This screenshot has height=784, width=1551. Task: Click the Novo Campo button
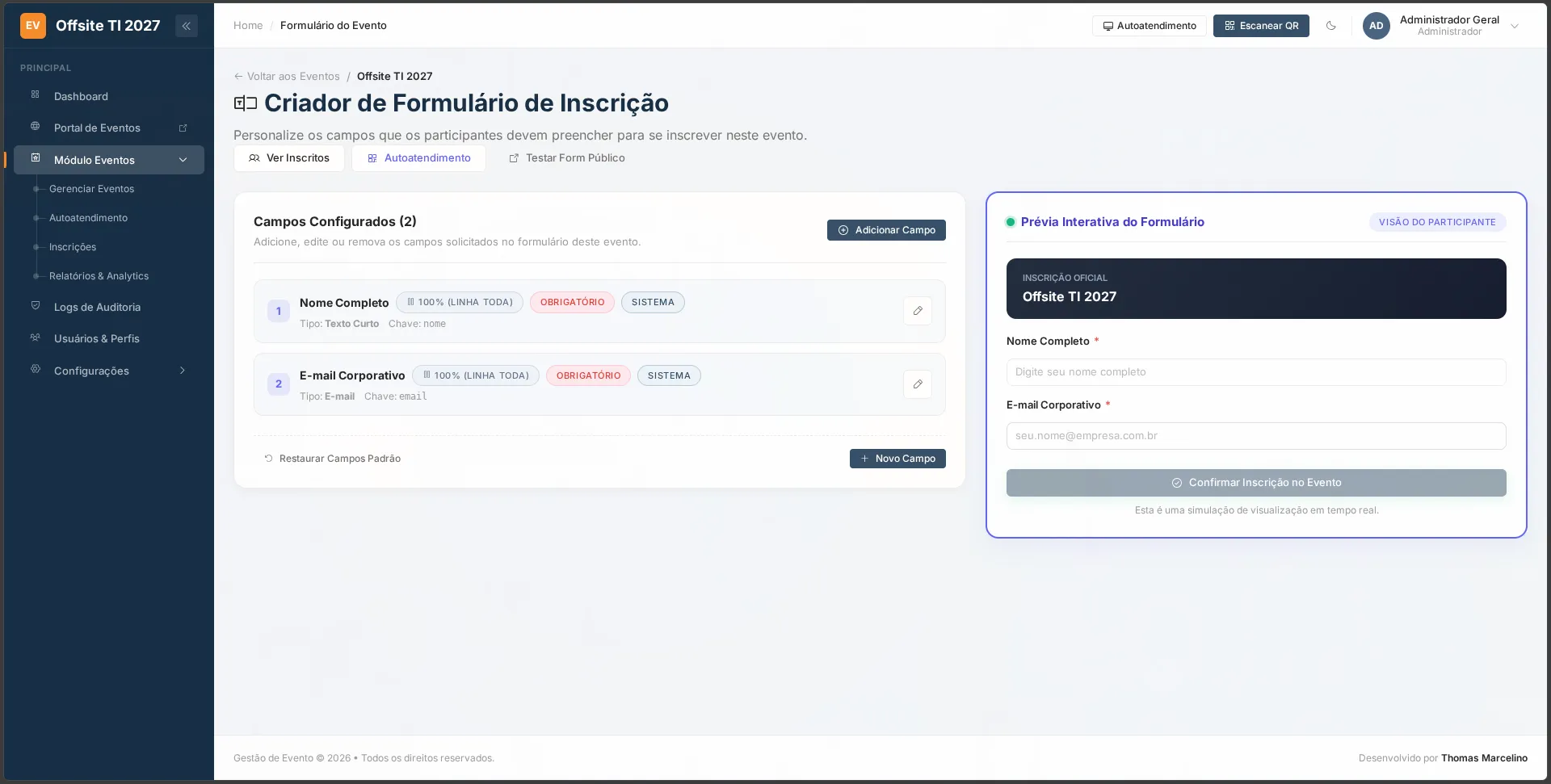coord(897,459)
